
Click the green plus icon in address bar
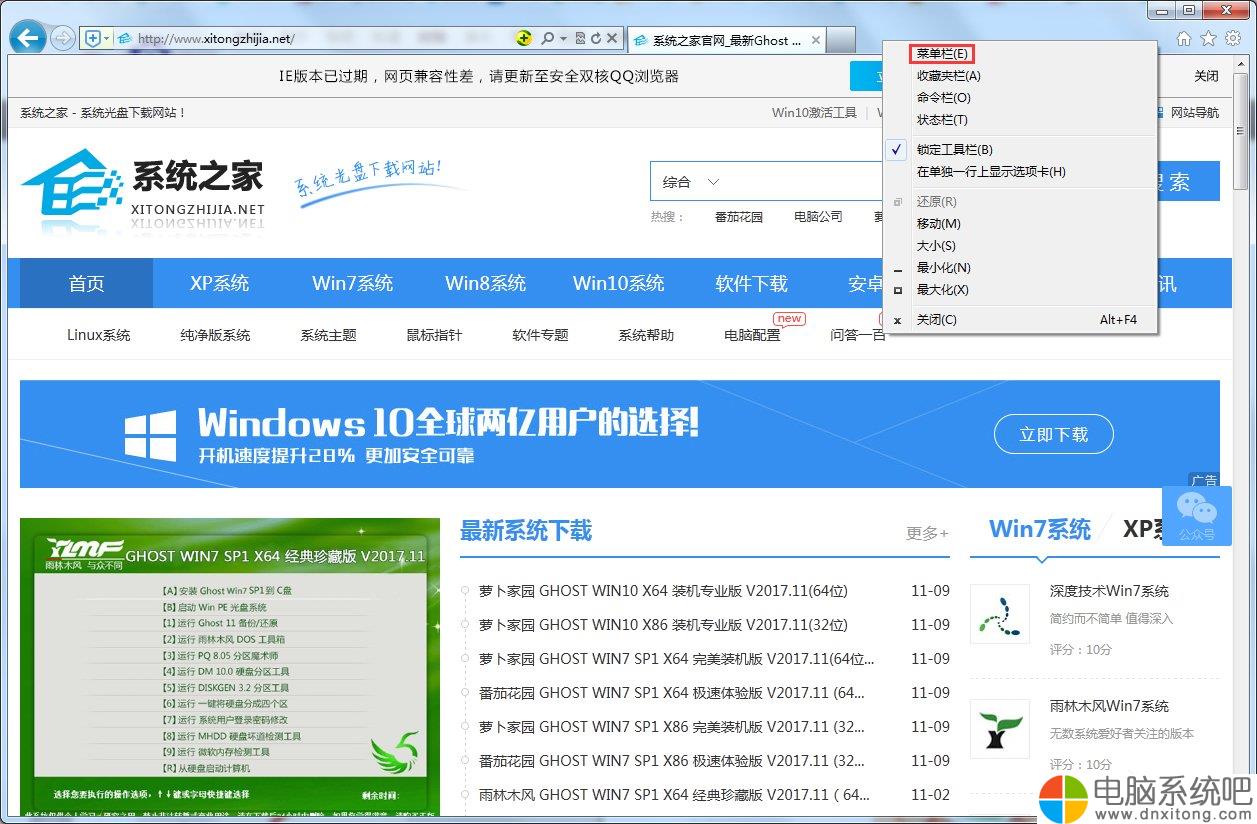524,39
